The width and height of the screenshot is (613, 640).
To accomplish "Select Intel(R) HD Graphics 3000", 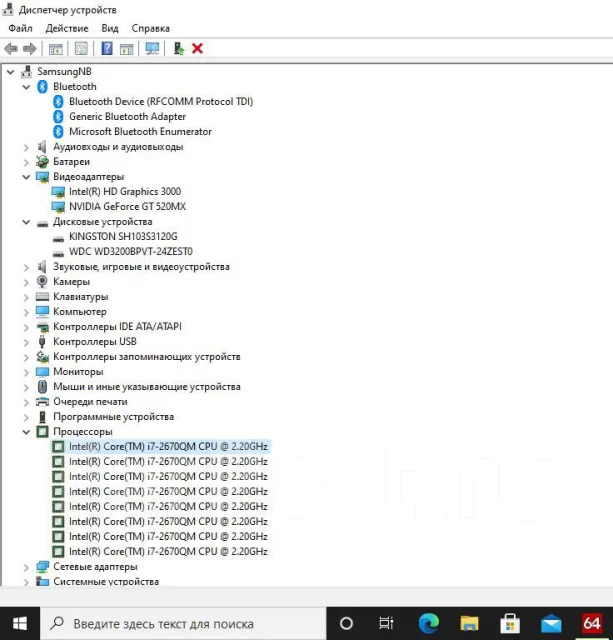I will 125,192.
